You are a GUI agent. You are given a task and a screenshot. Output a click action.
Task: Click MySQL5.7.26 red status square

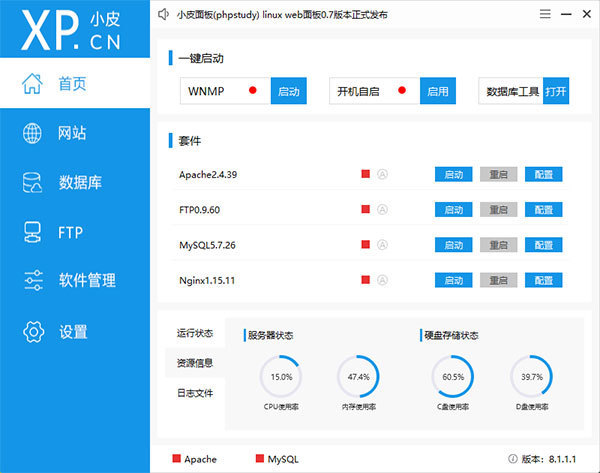366,244
